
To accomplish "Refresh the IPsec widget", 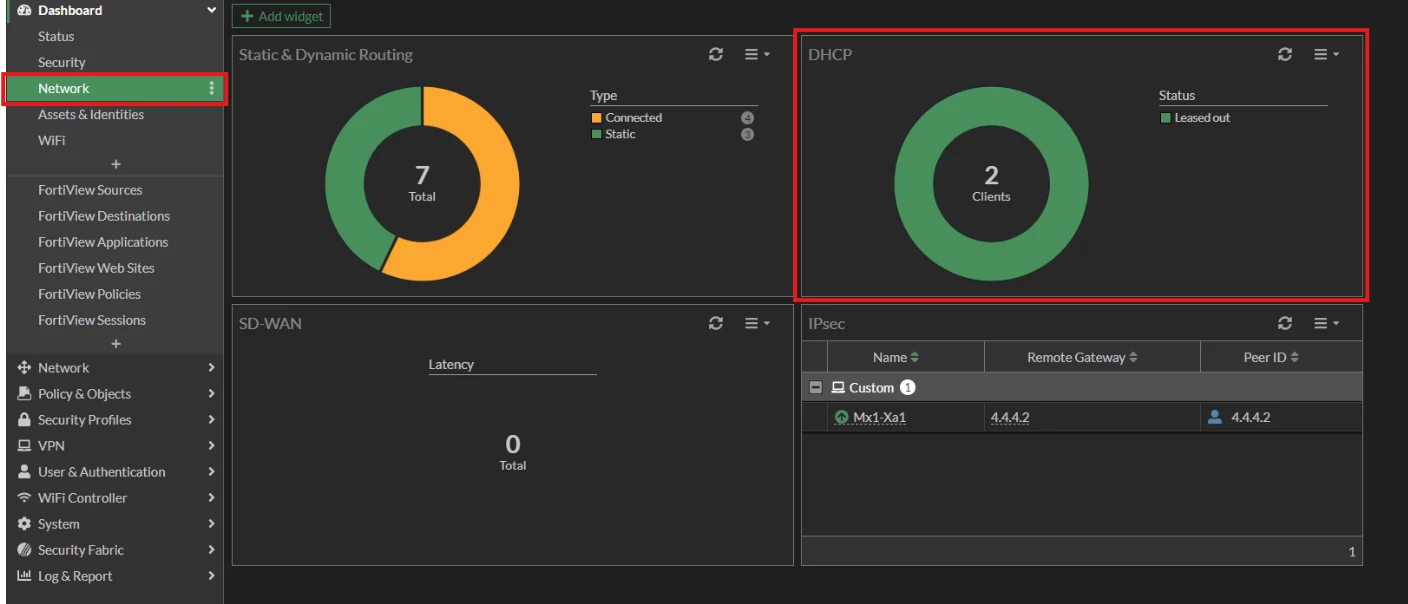I will 1285,323.
